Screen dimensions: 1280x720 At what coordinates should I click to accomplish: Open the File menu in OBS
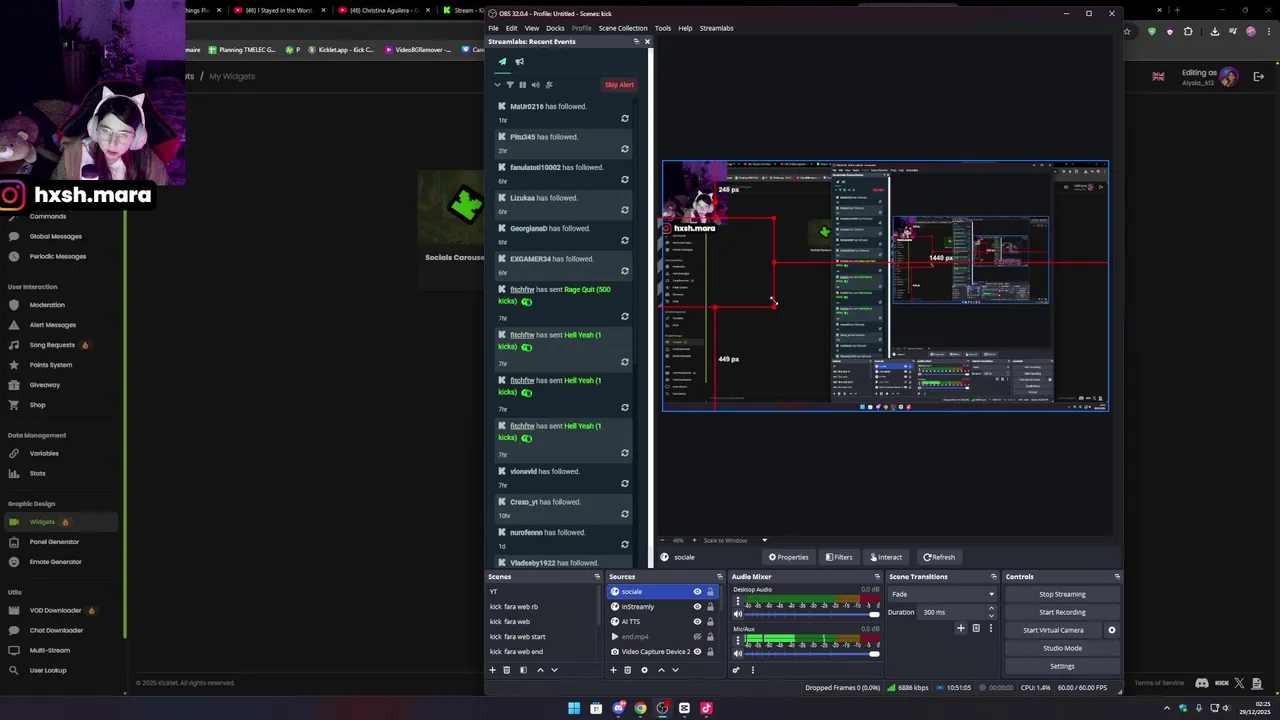(493, 28)
